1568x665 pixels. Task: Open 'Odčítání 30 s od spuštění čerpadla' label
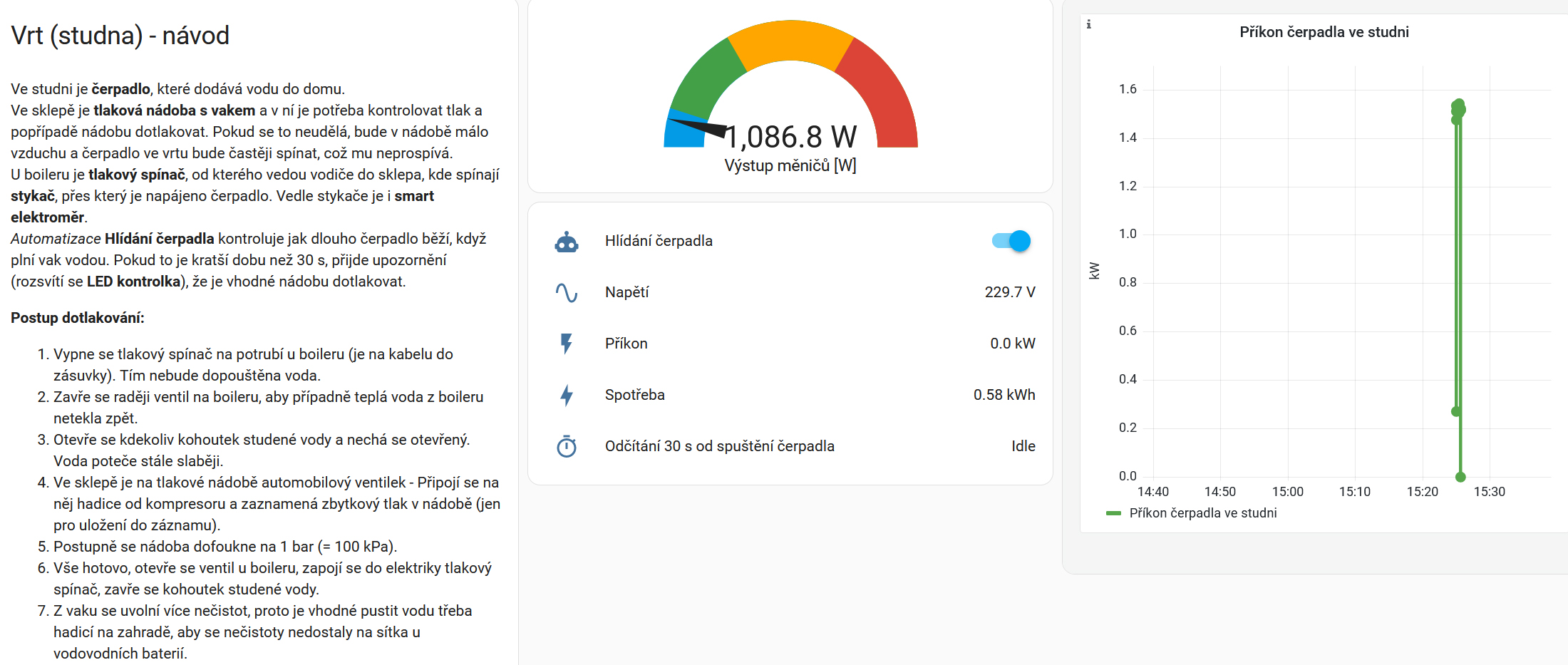pyautogui.click(x=719, y=446)
